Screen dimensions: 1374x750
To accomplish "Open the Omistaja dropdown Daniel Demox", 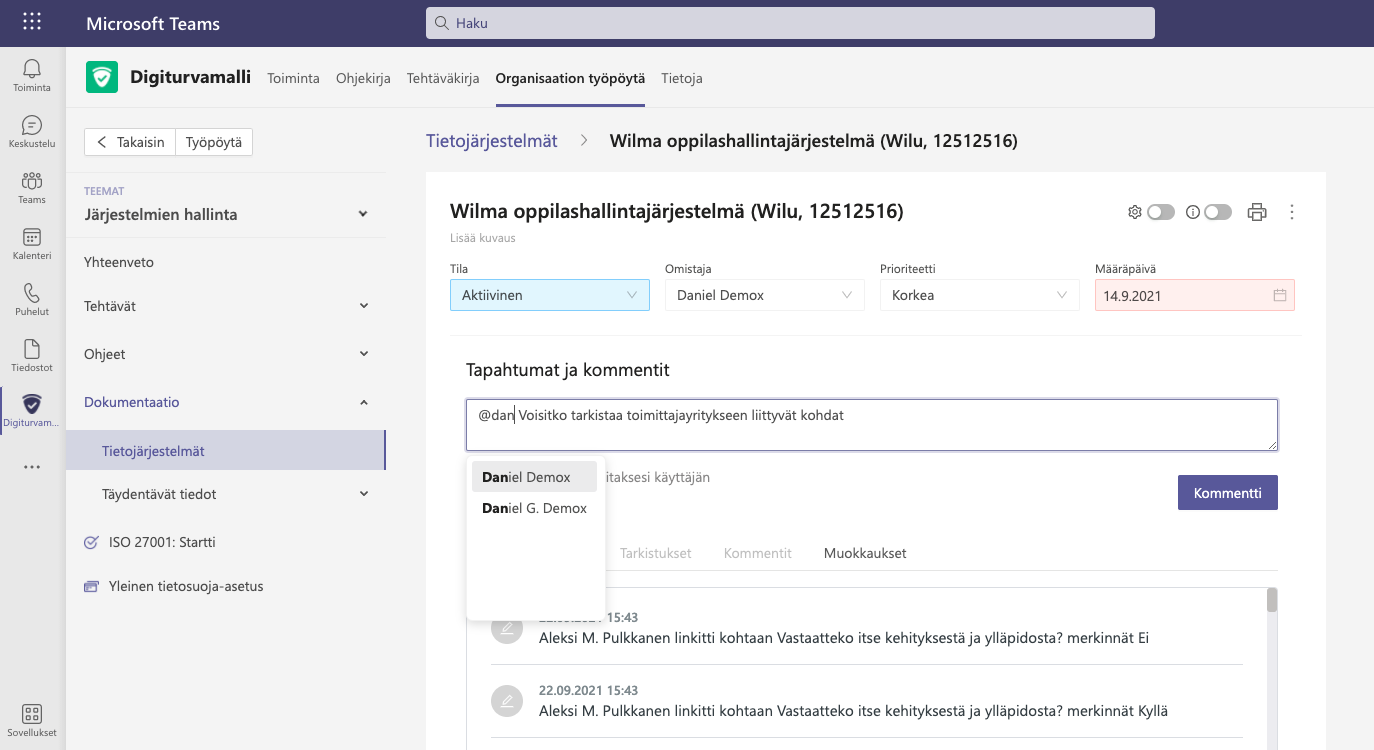I will pyautogui.click(x=765, y=295).
